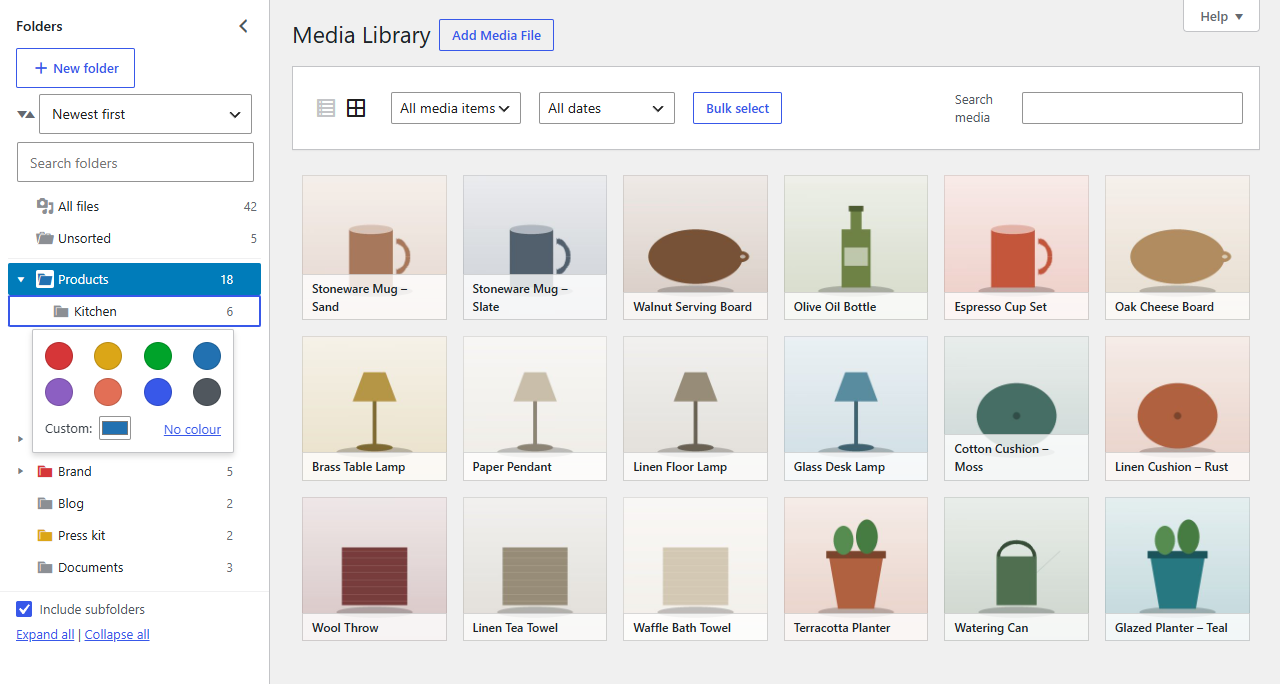Click the red Brand folder icon
1280x684 pixels.
pyautogui.click(x=45, y=471)
